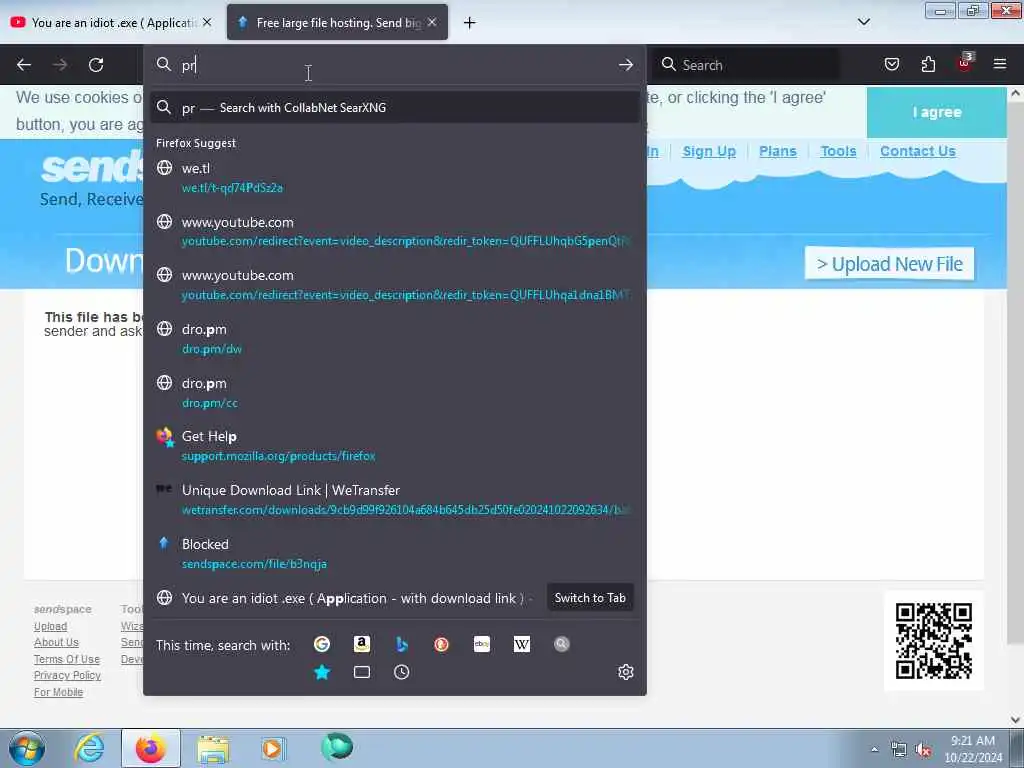The height and width of the screenshot is (768, 1024).
Task: Click the muted volume tray icon
Action: [923, 749]
